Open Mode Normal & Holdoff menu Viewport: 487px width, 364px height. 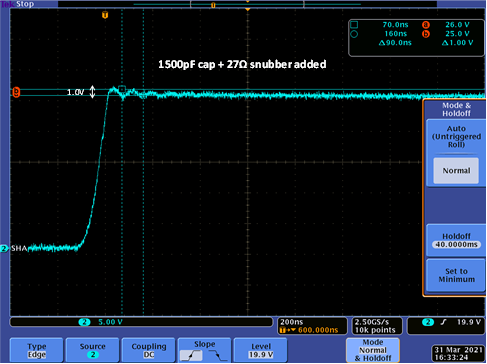(x=373, y=350)
